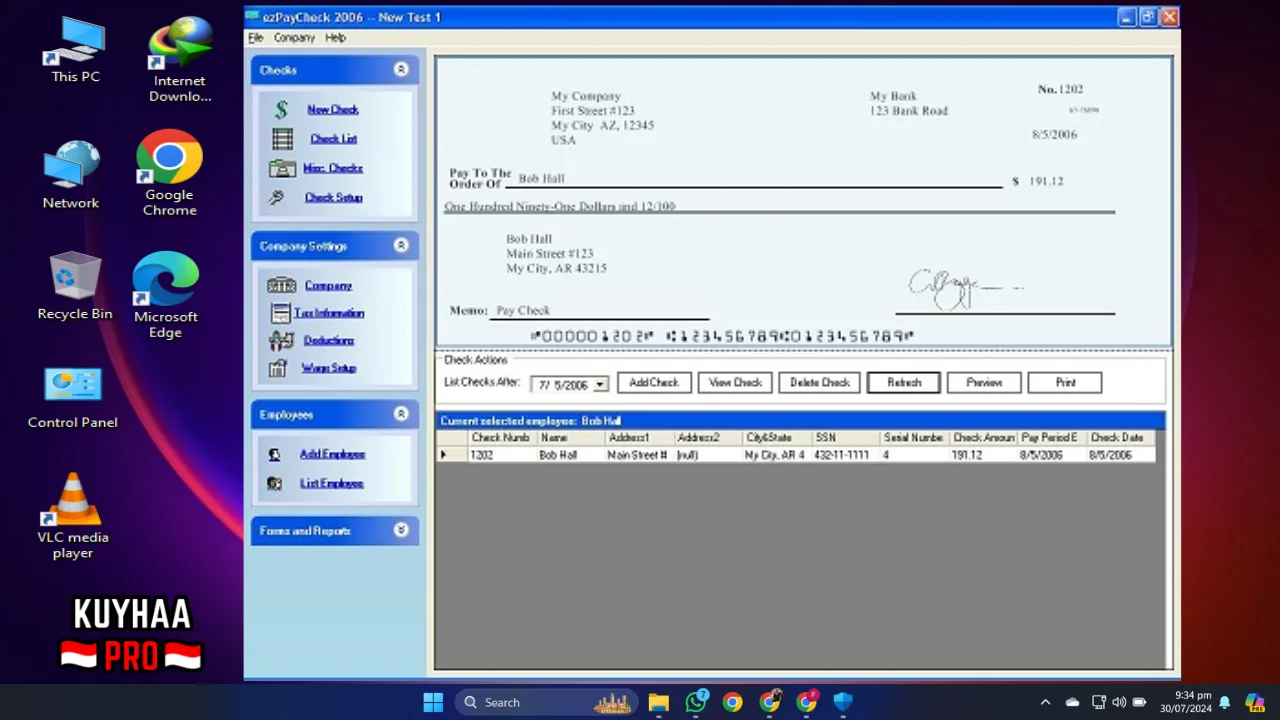The width and height of the screenshot is (1280, 720).
Task: Open This PC desktop icon
Action: (76, 50)
